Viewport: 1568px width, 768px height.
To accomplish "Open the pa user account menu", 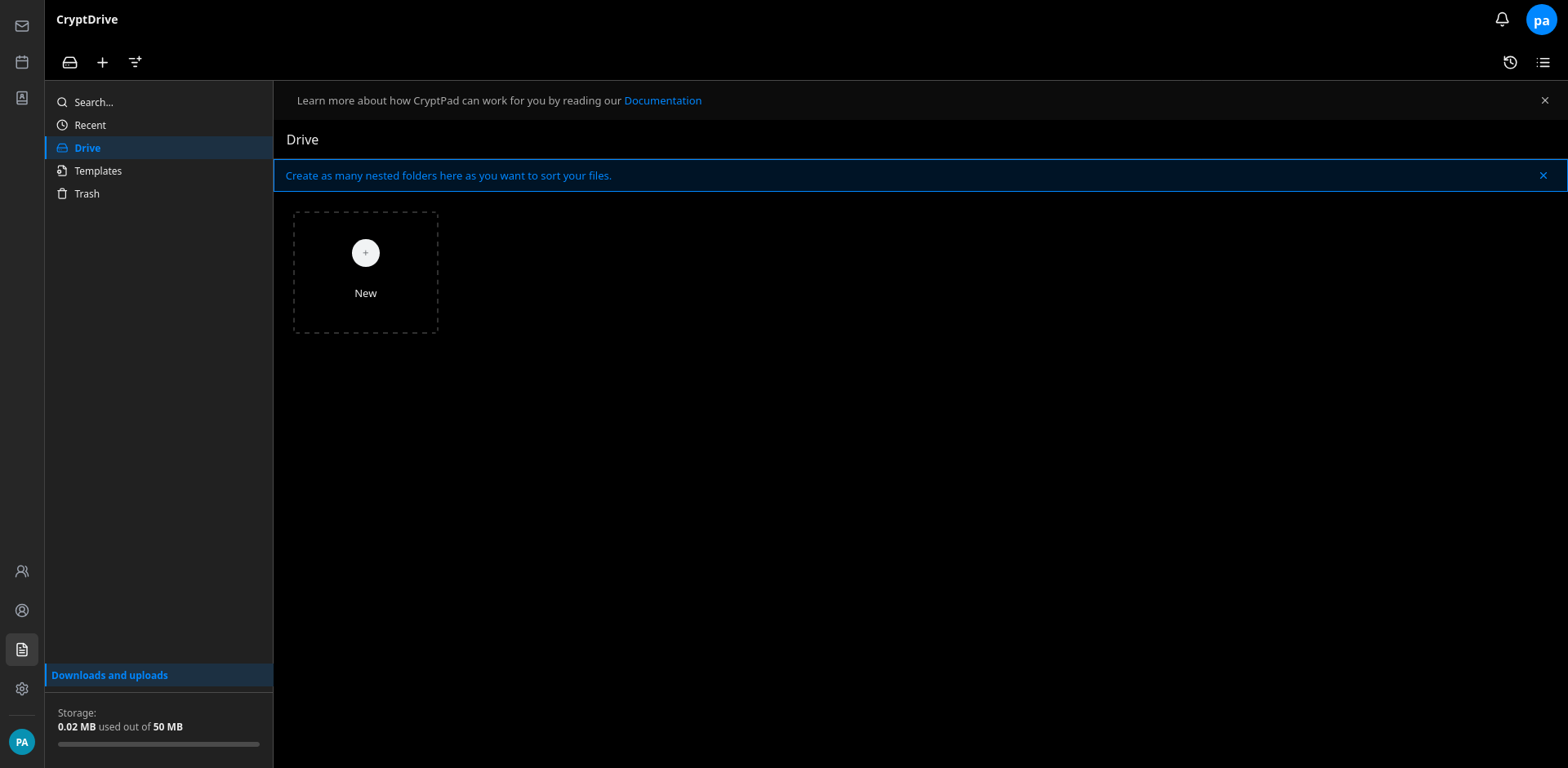I will (x=1541, y=20).
